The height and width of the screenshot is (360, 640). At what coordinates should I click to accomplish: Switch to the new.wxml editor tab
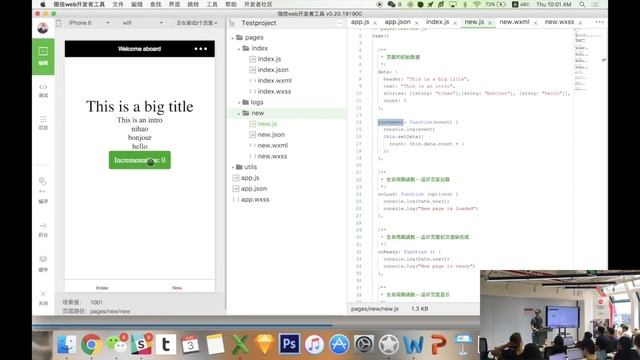pos(514,22)
